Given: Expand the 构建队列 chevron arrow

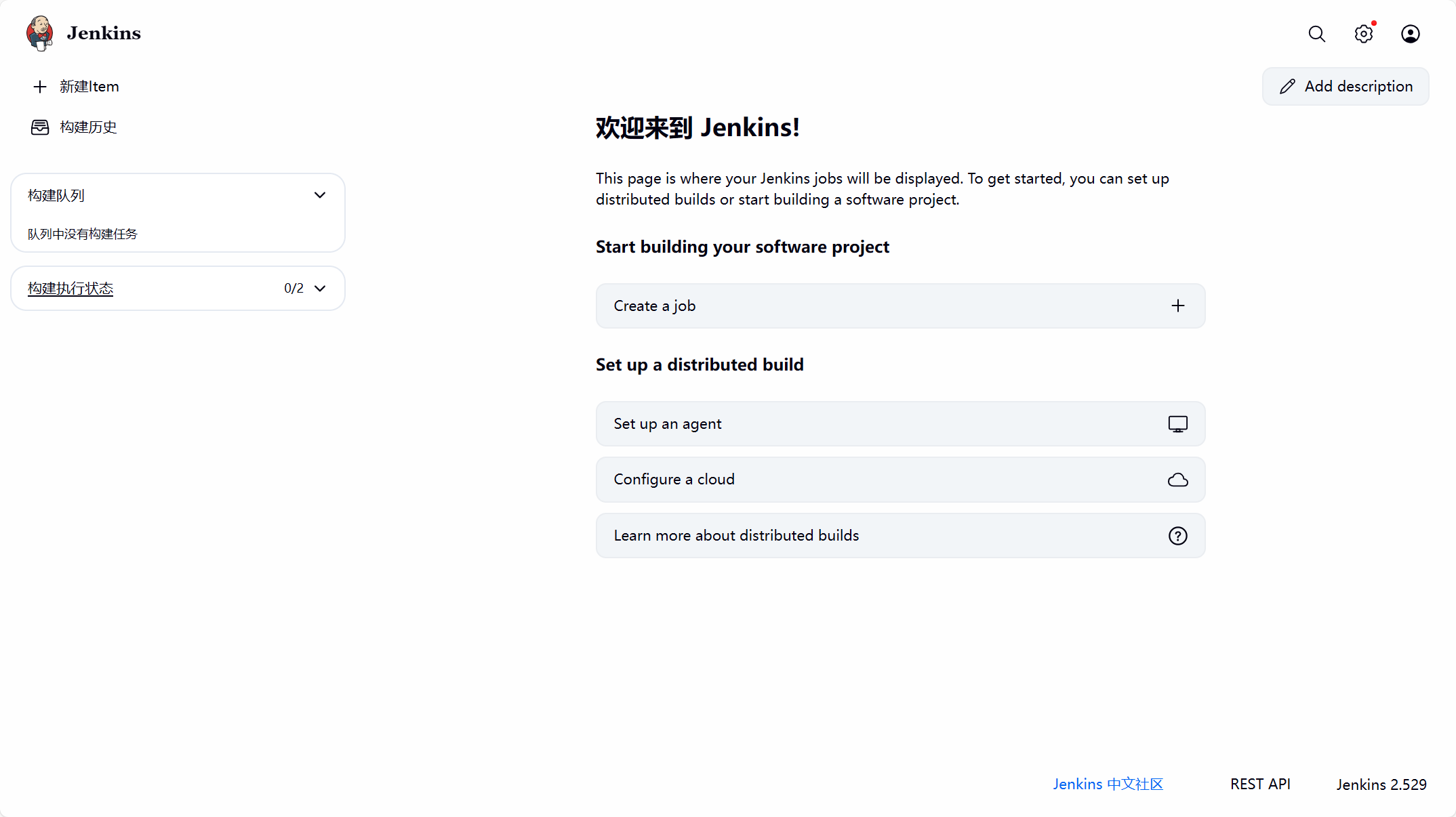Looking at the screenshot, I should point(320,195).
